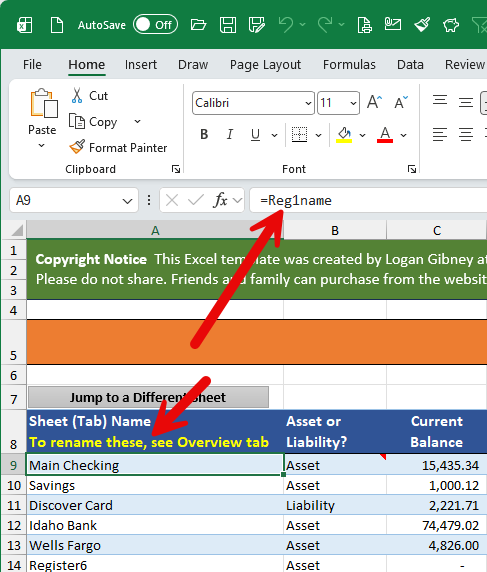Select row 12 header
Screen dimensions: 487x572
coord(14,525)
